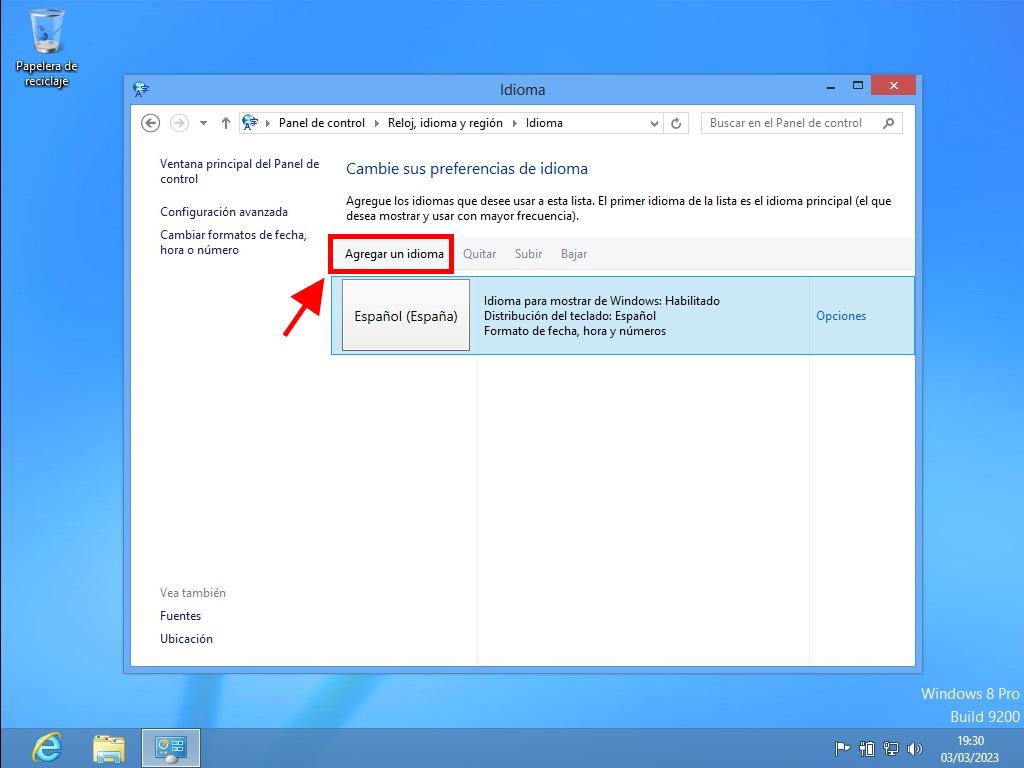
Task: Open Configuración avanzada link
Action: 223,212
